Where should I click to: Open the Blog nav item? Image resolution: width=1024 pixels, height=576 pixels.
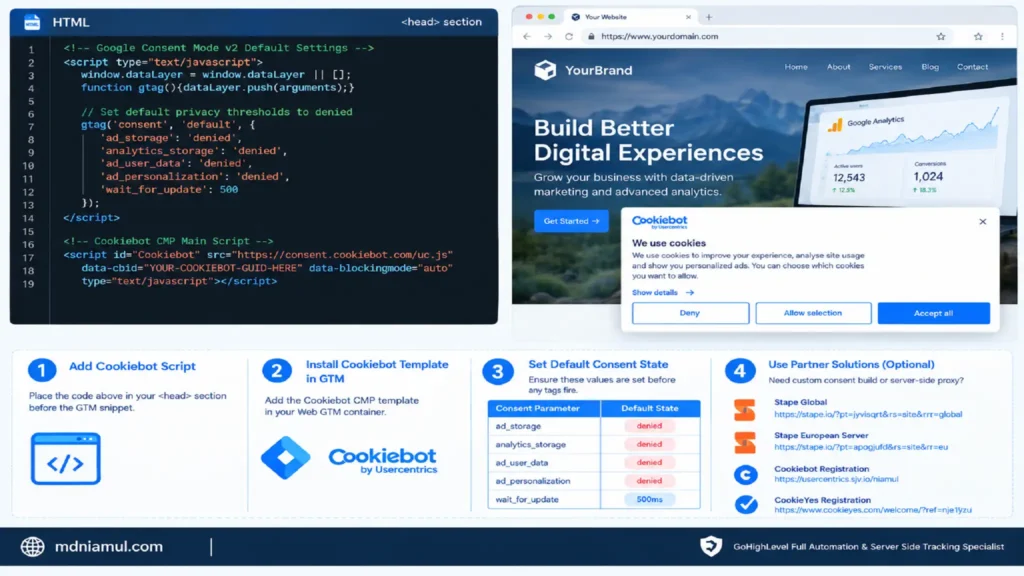click(x=930, y=67)
